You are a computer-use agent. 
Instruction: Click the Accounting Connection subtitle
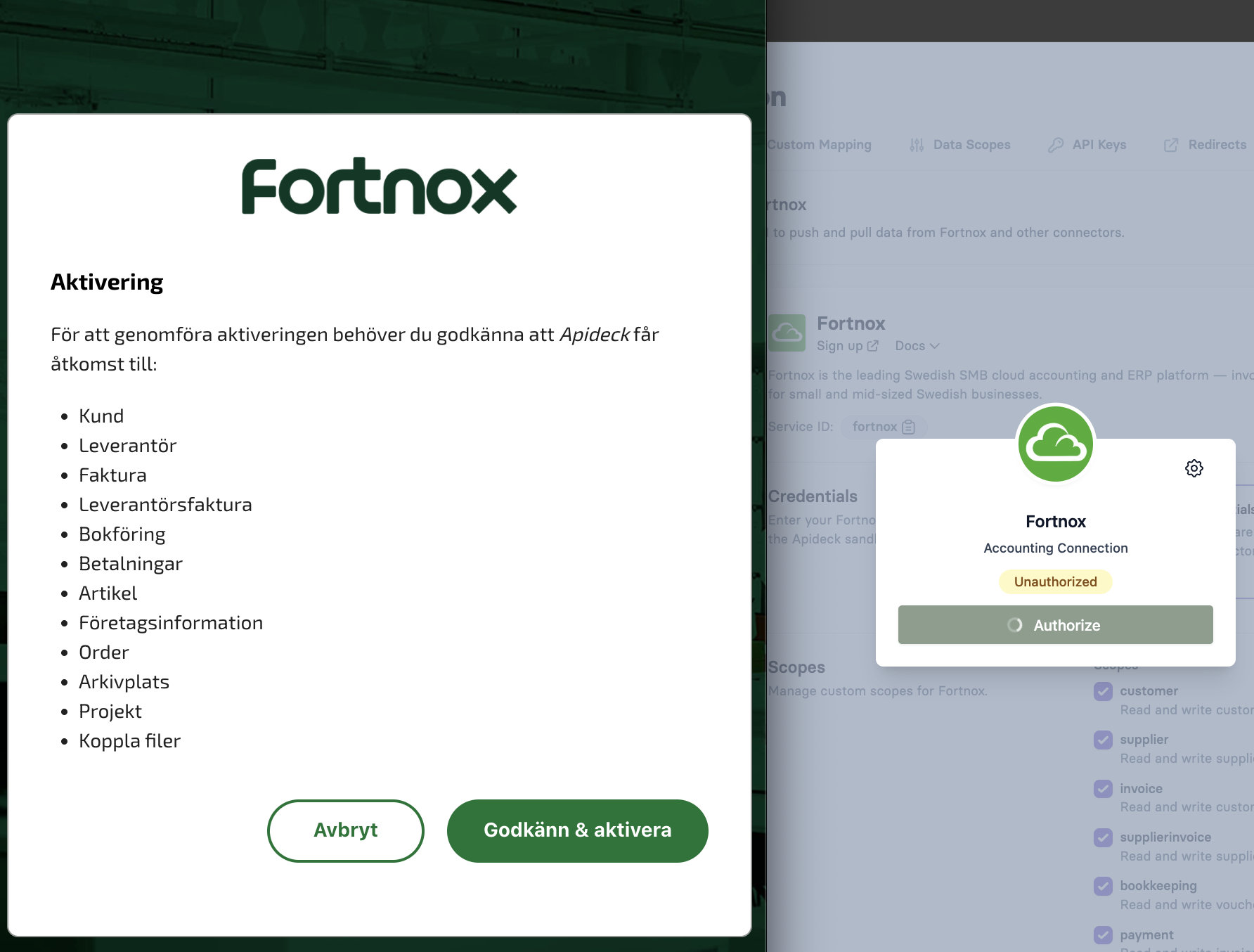coord(1056,548)
